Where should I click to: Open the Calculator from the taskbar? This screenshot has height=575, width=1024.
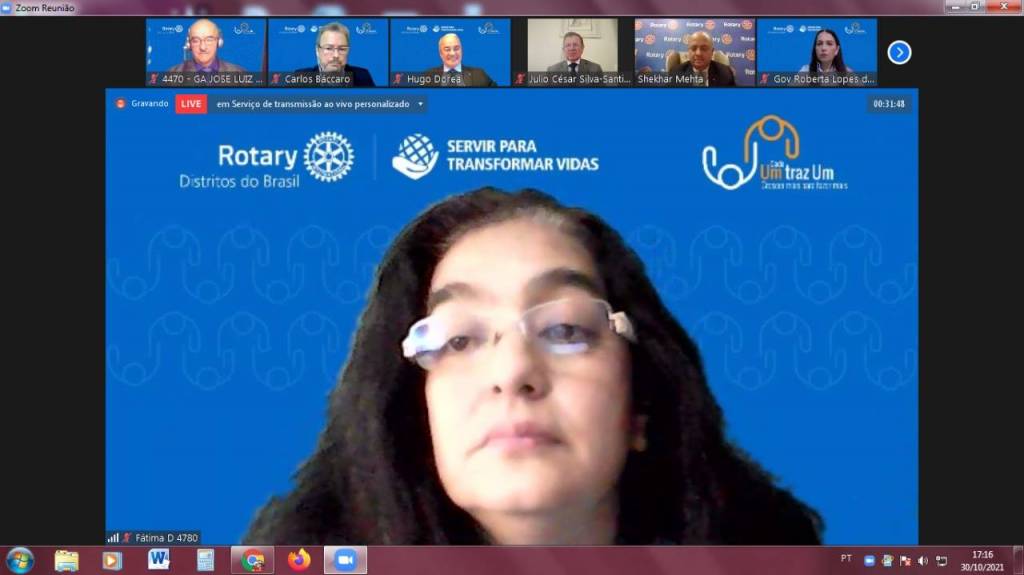point(205,560)
